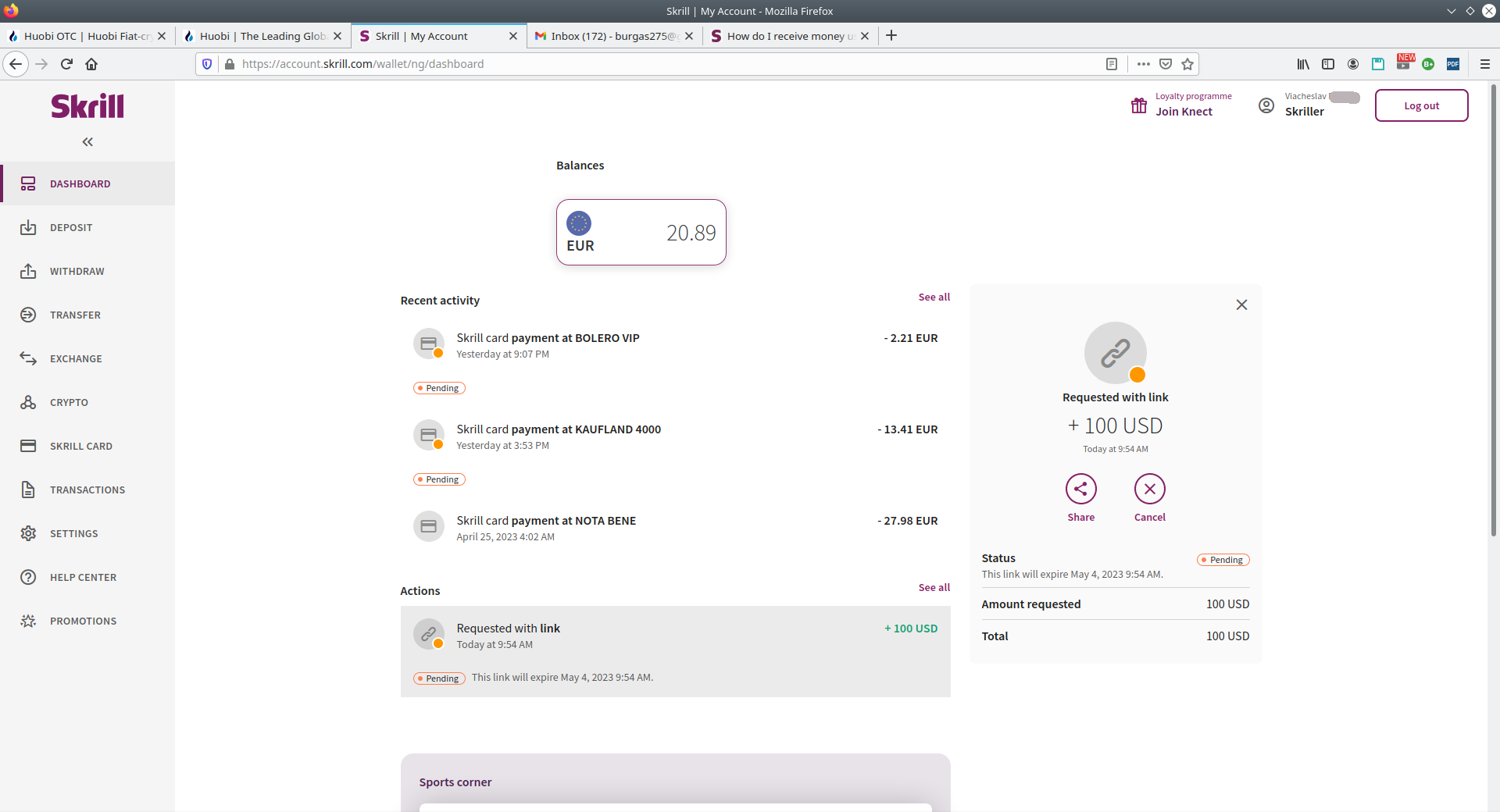This screenshot has height=812, width=1500.
Task: See all Actions
Action: tap(934, 587)
